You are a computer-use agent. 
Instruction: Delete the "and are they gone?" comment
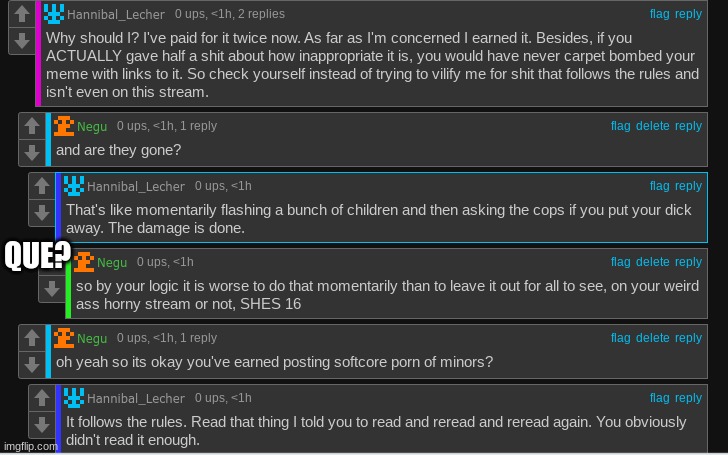tap(652, 126)
